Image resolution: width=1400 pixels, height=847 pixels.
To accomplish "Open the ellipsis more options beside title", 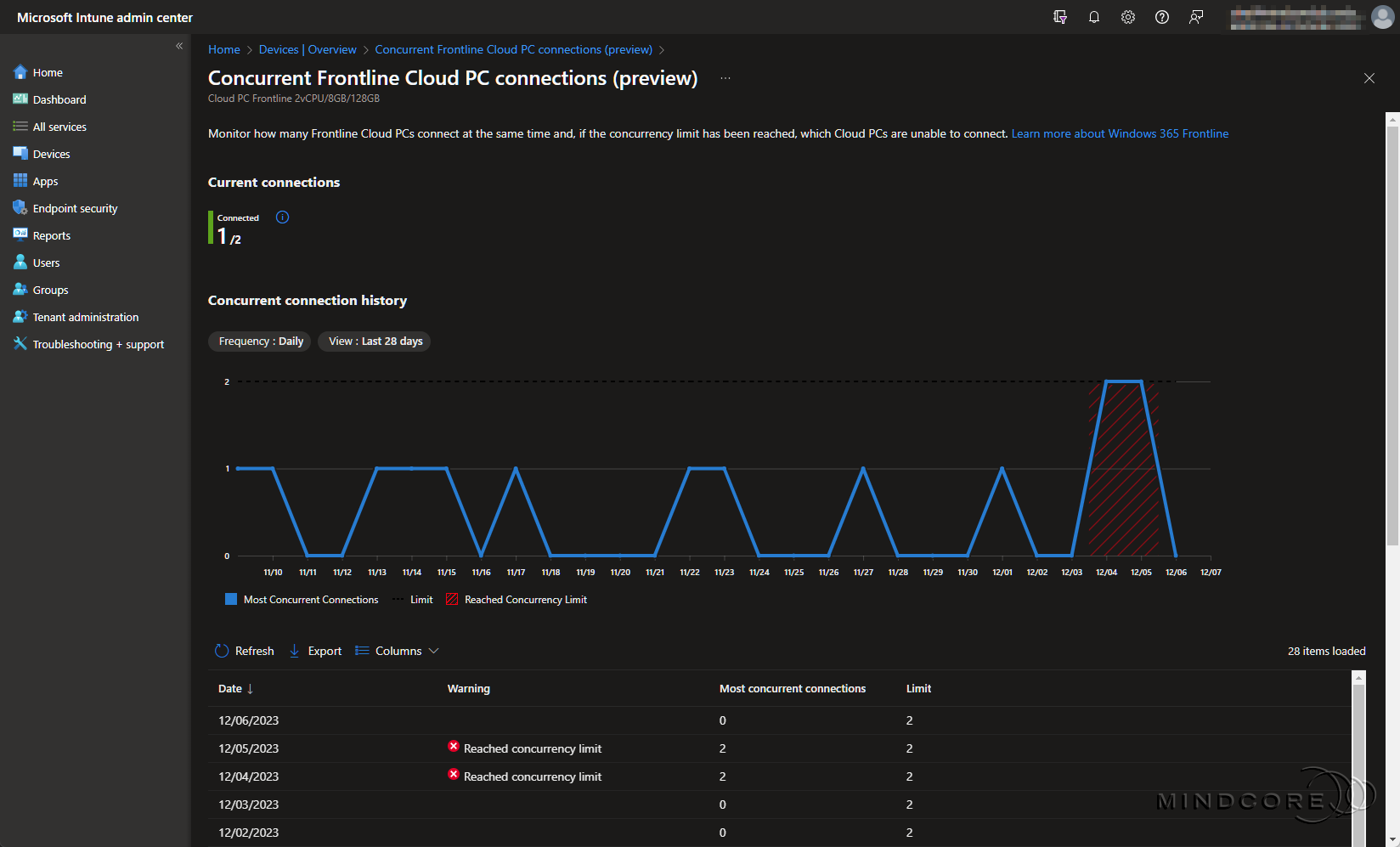I will click(725, 78).
